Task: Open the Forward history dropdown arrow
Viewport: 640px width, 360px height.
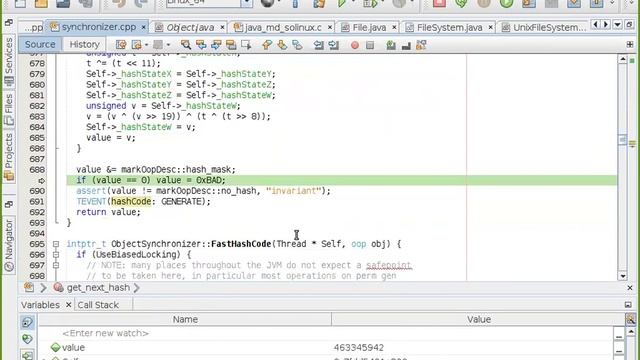Action: (168, 45)
